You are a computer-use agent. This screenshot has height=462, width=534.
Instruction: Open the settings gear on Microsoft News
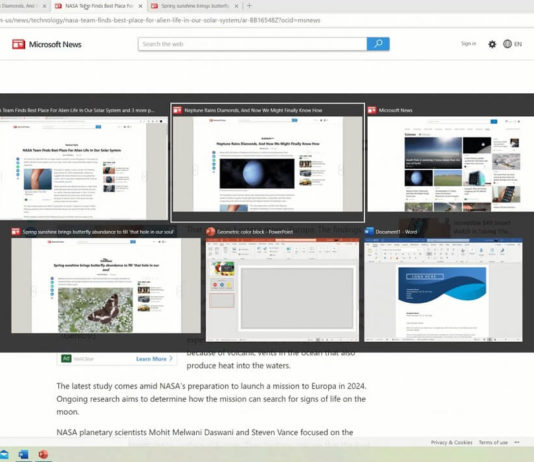pos(492,44)
